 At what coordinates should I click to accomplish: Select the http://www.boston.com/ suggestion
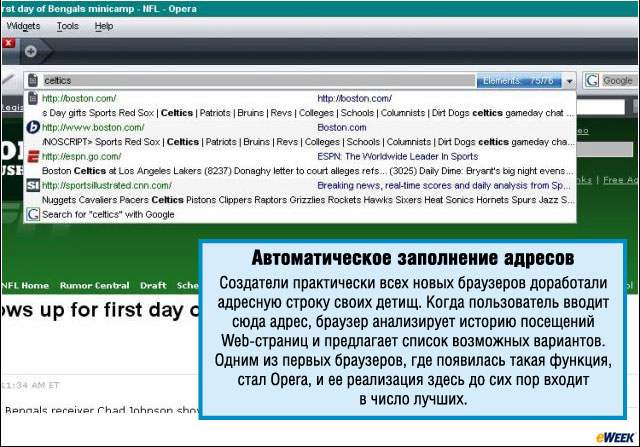(x=300, y=134)
